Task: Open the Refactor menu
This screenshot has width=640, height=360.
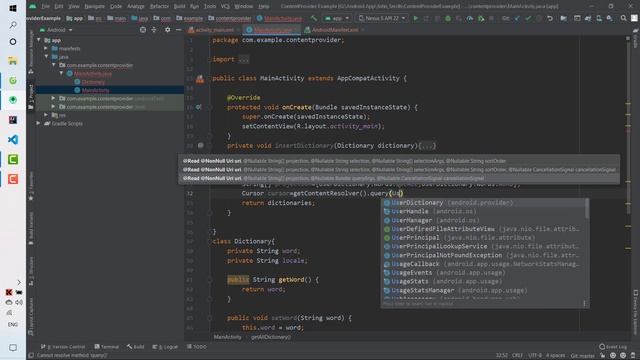Action: (x=159, y=6)
